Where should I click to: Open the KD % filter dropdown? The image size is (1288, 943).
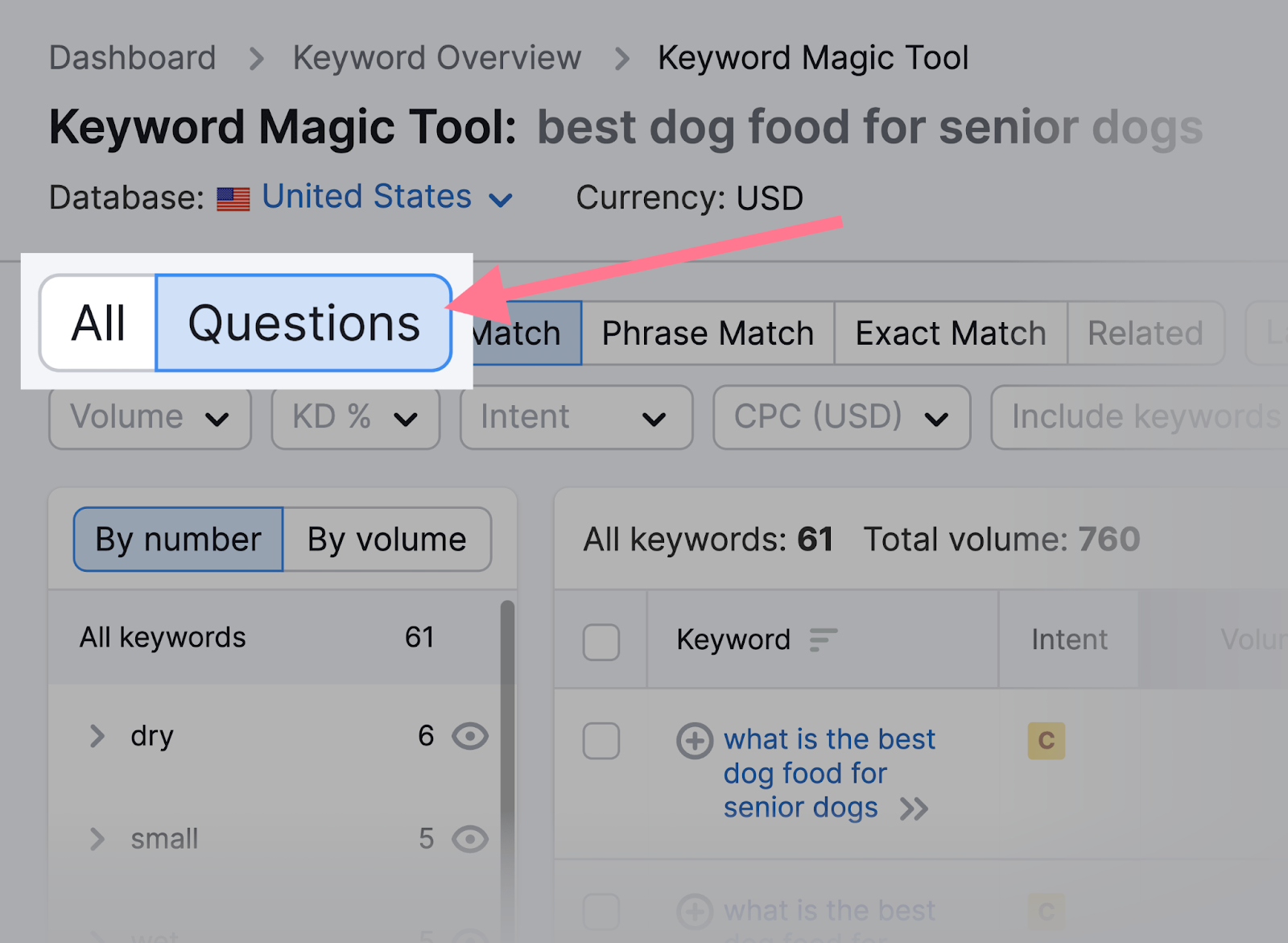[356, 417]
